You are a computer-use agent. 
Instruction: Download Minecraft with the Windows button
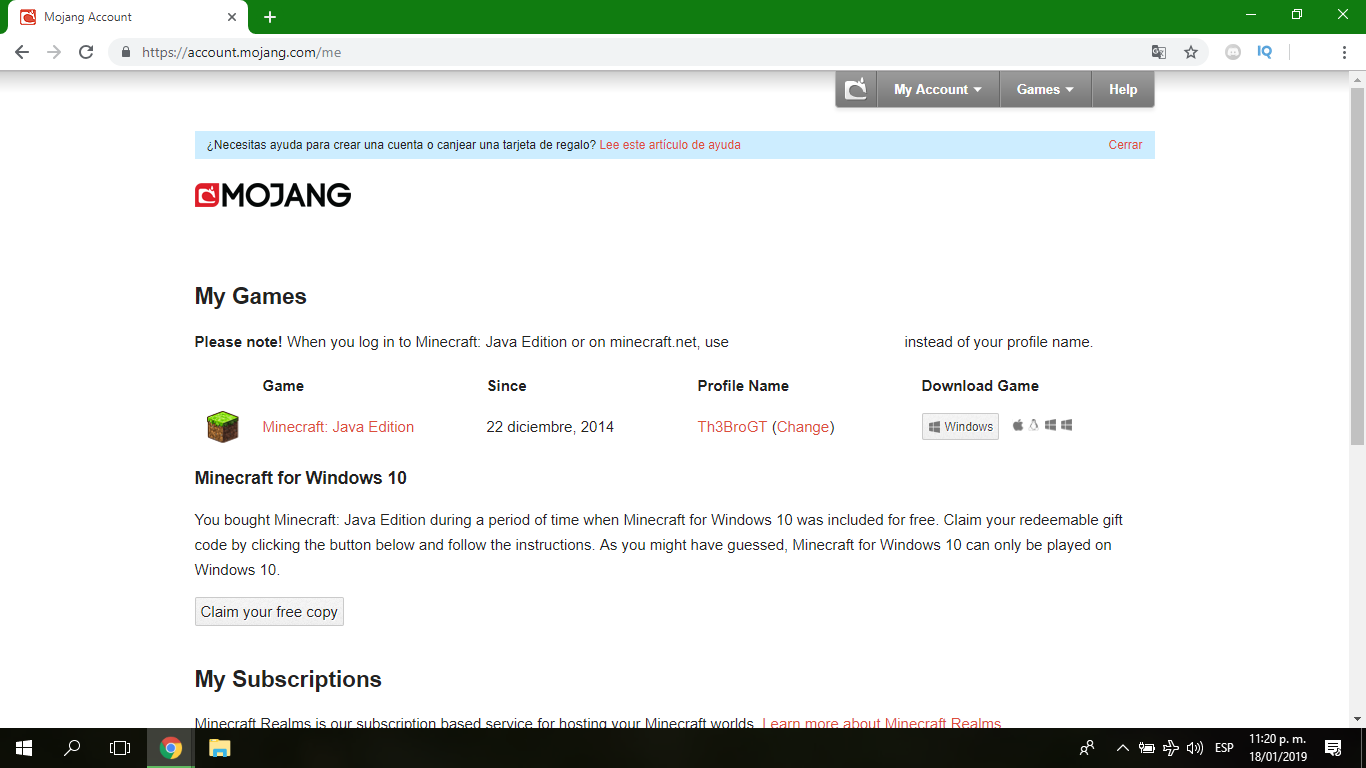pos(960,426)
